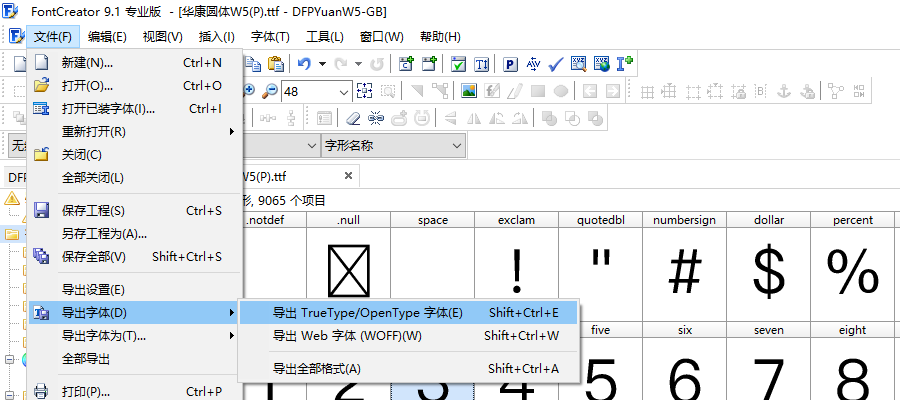Click the zoom out magnifier icon
This screenshot has height=400, width=900.
point(269,91)
